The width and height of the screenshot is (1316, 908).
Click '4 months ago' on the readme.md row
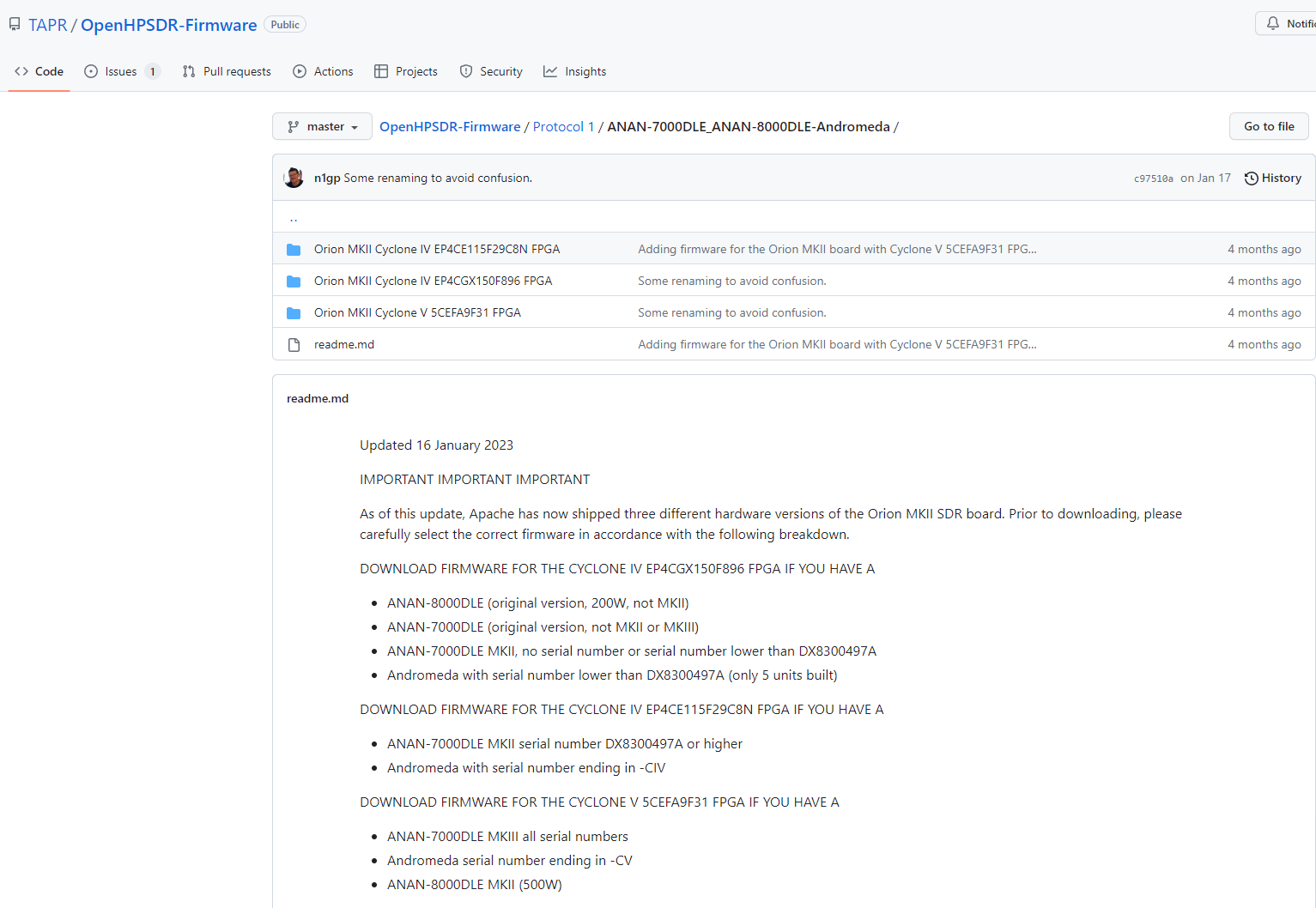[1264, 344]
